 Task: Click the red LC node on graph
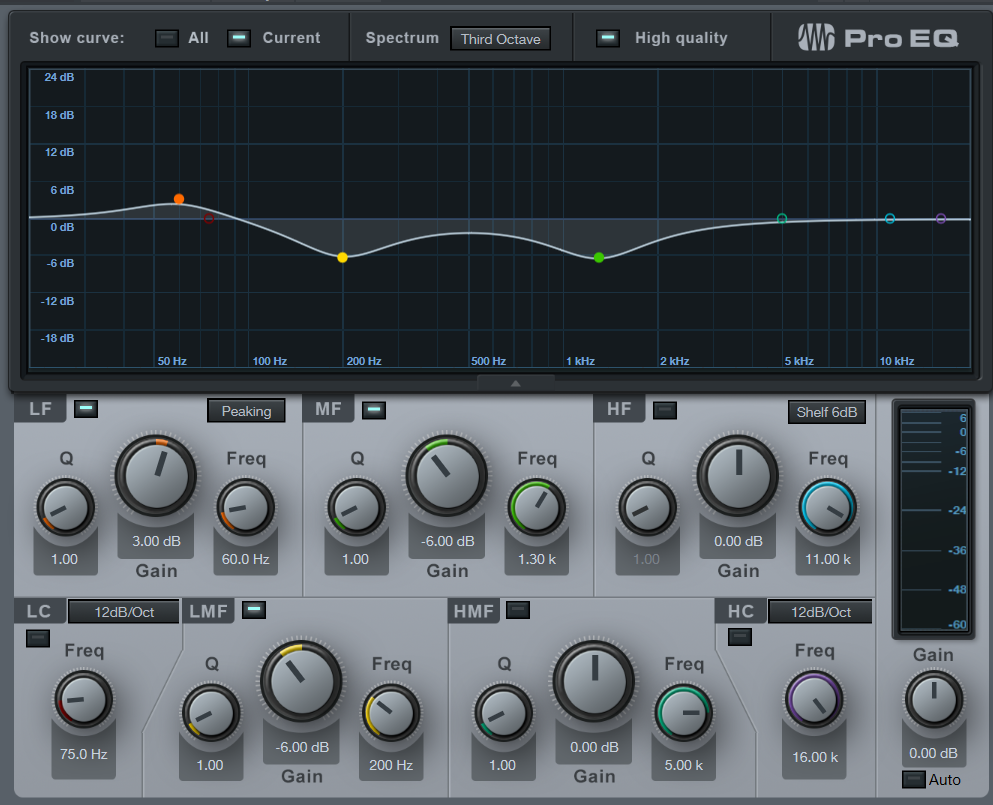point(209,218)
